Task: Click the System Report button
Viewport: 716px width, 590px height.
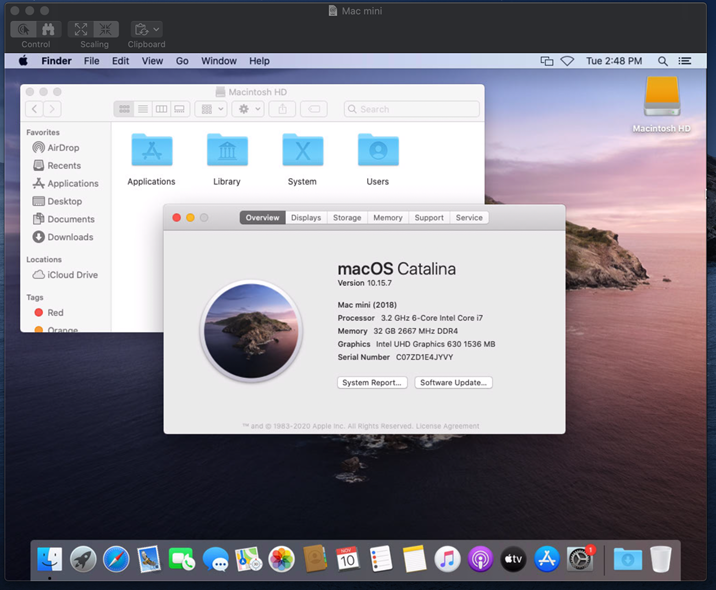Action: 372,382
